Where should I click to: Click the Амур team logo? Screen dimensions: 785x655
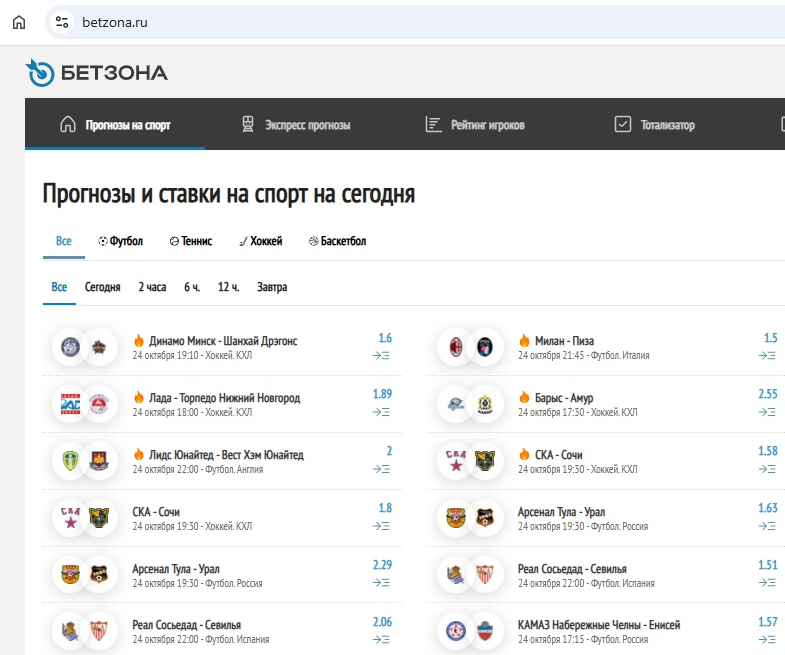click(485, 404)
